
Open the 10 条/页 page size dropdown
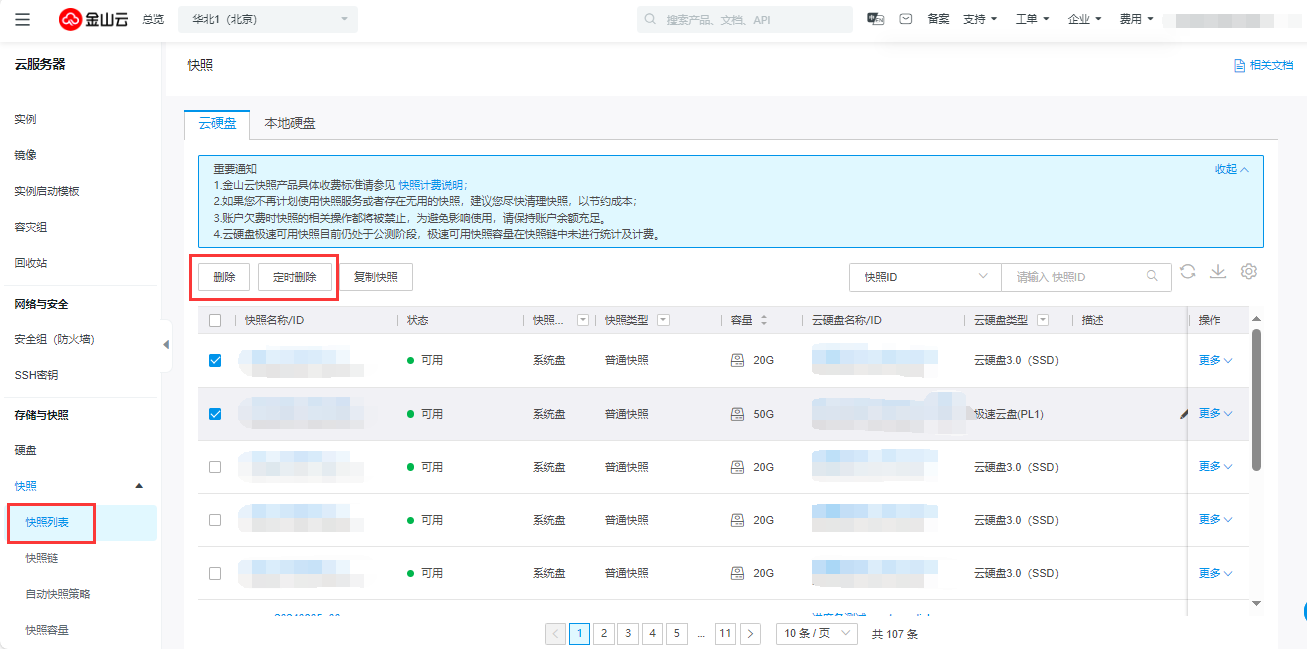[817, 633]
